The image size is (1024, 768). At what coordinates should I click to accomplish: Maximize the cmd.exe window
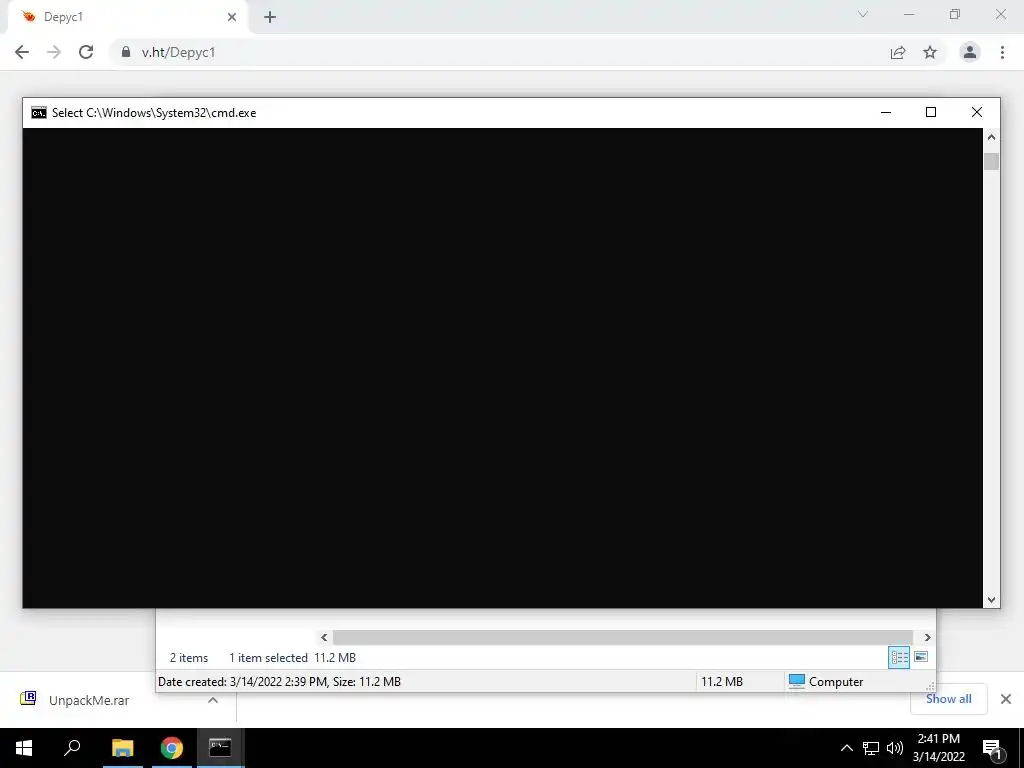(931, 112)
